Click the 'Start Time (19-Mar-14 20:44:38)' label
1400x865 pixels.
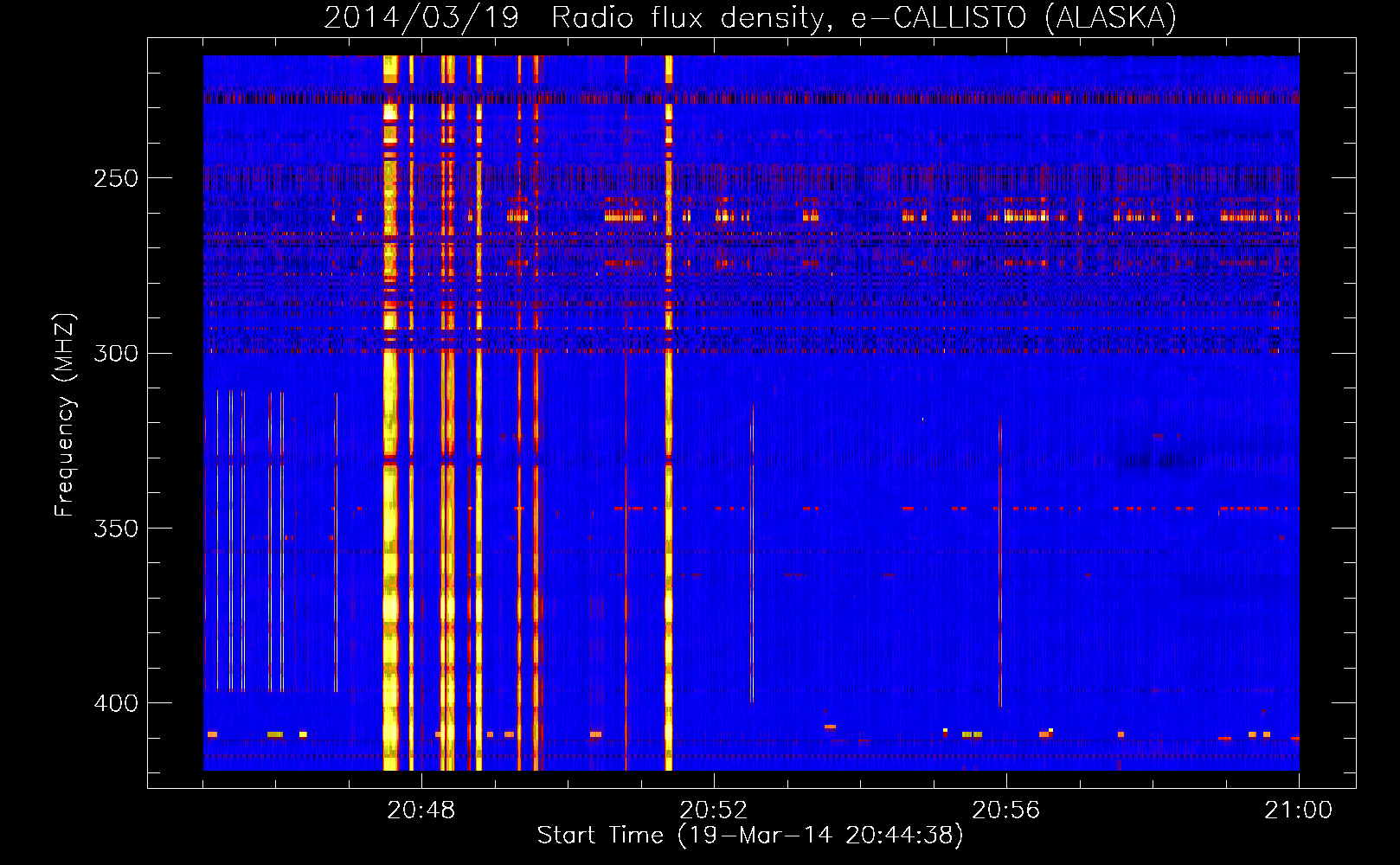(x=750, y=836)
